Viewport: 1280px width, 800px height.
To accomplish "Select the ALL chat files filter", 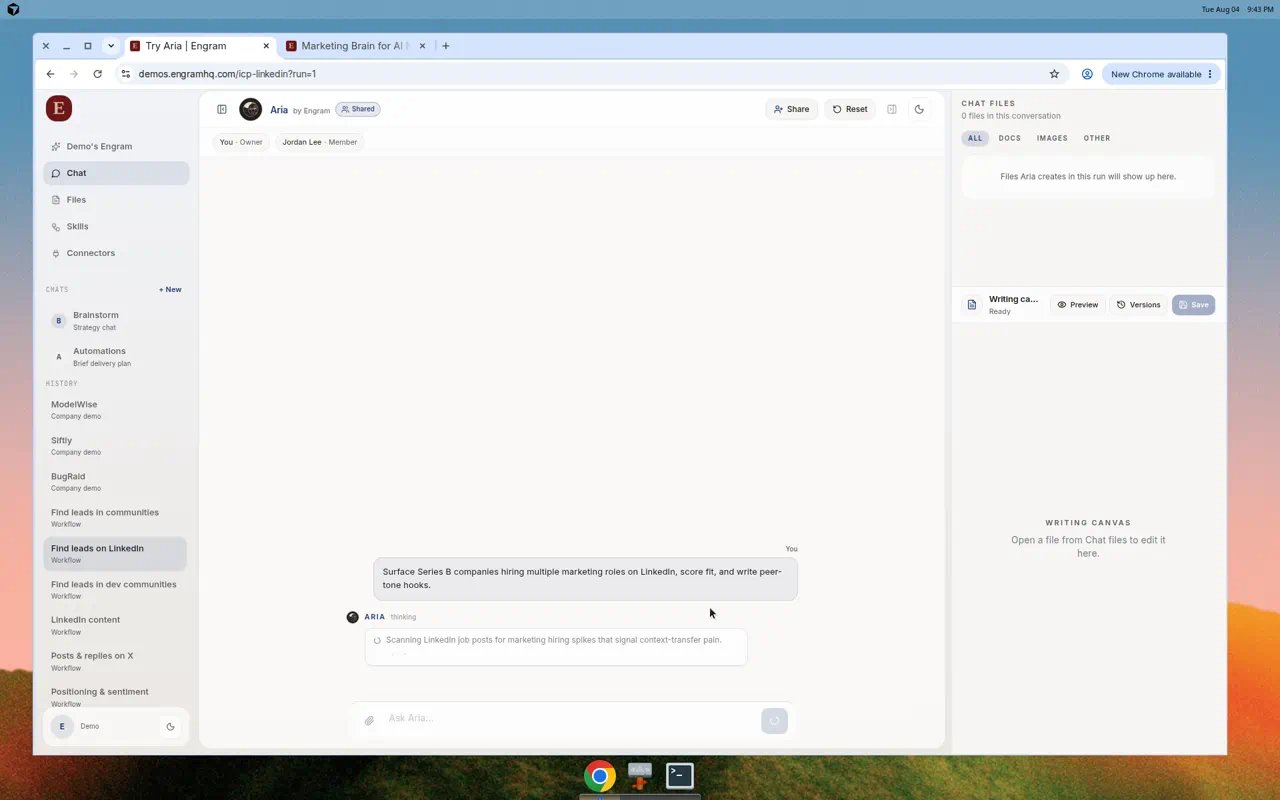I will coord(974,138).
